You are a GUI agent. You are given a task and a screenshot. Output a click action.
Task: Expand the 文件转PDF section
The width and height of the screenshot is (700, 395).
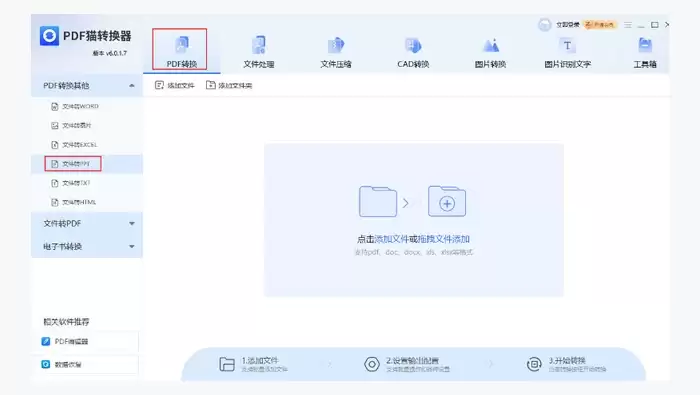(x=87, y=223)
